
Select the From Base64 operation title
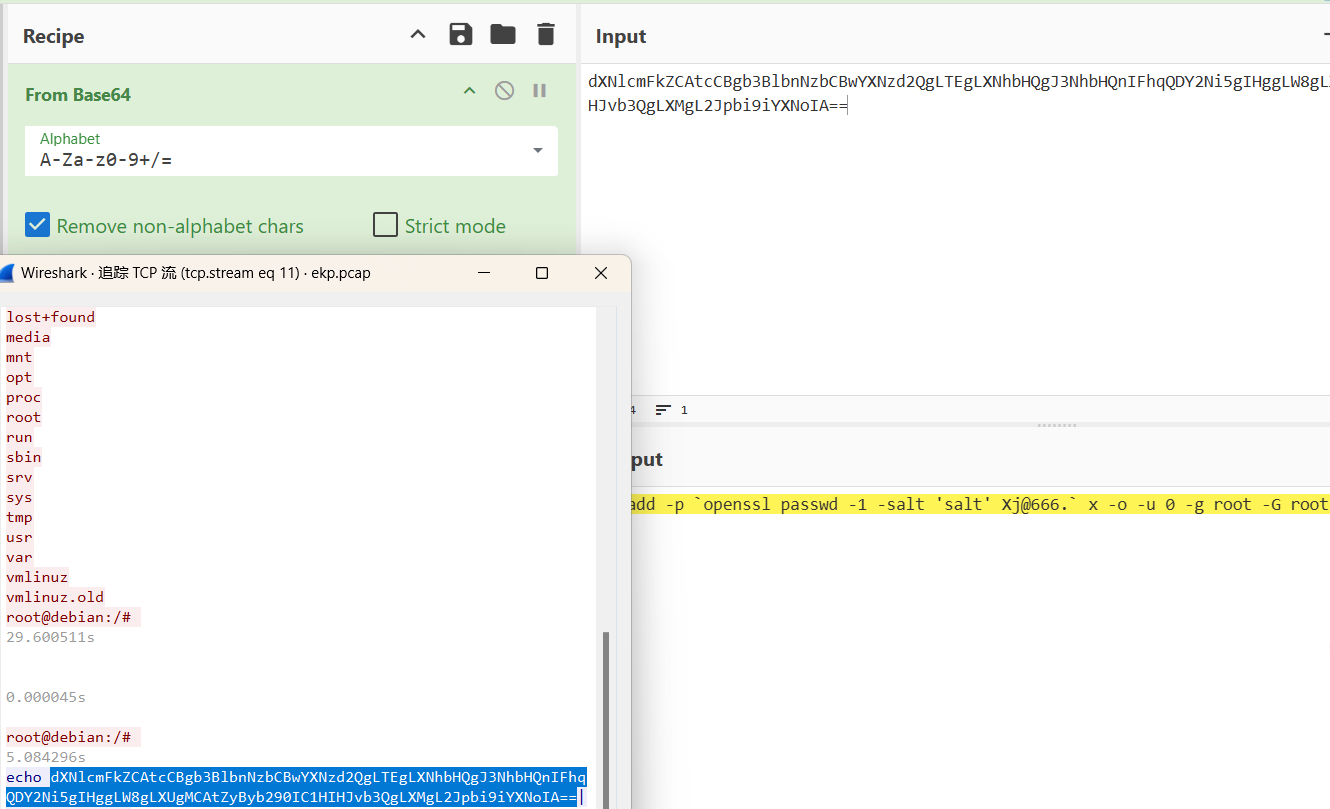coord(78,95)
